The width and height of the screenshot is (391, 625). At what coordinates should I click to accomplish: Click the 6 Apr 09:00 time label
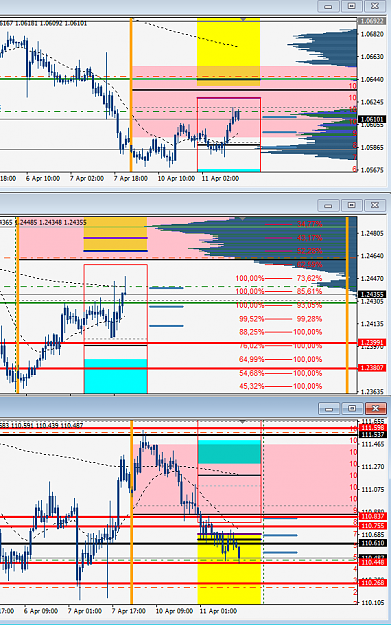[41, 611]
